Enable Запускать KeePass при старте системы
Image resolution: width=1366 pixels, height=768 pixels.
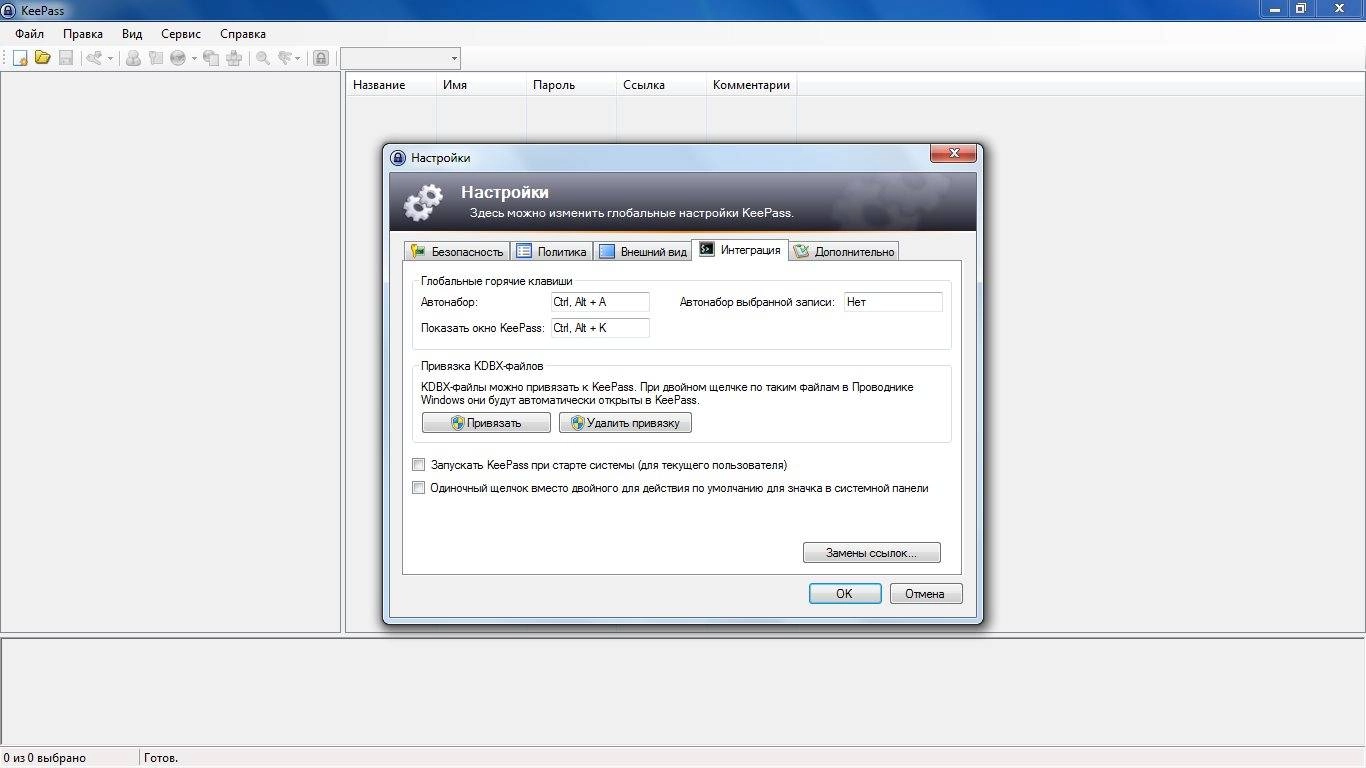[x=419, y=465]
